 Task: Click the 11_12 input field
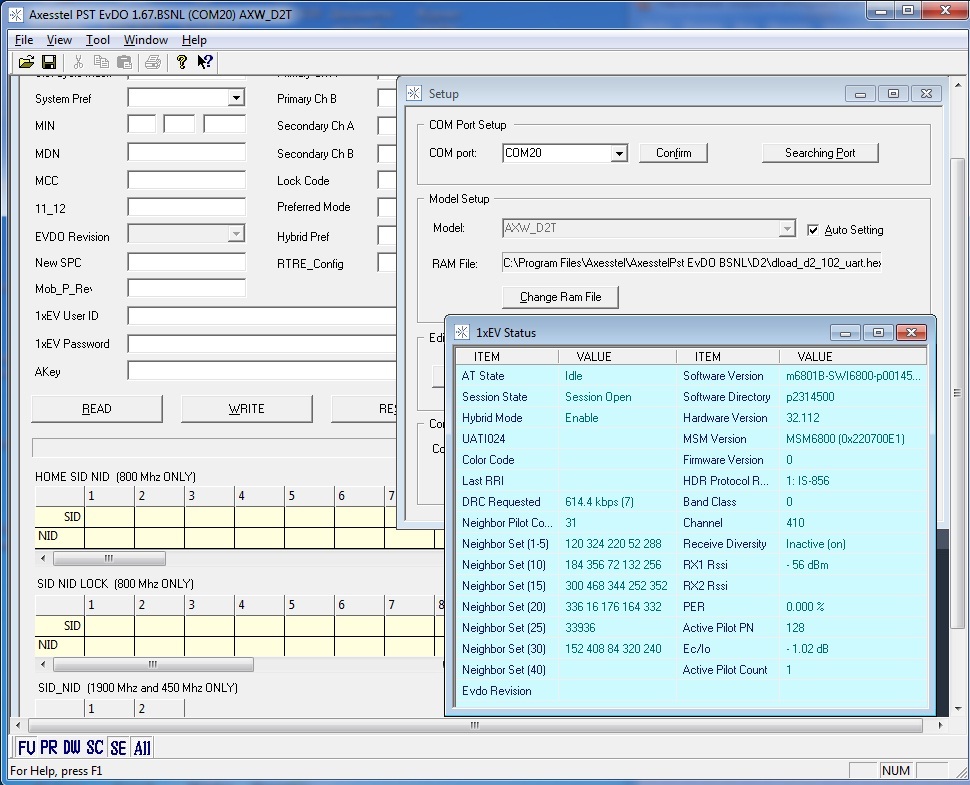point(186,207)
